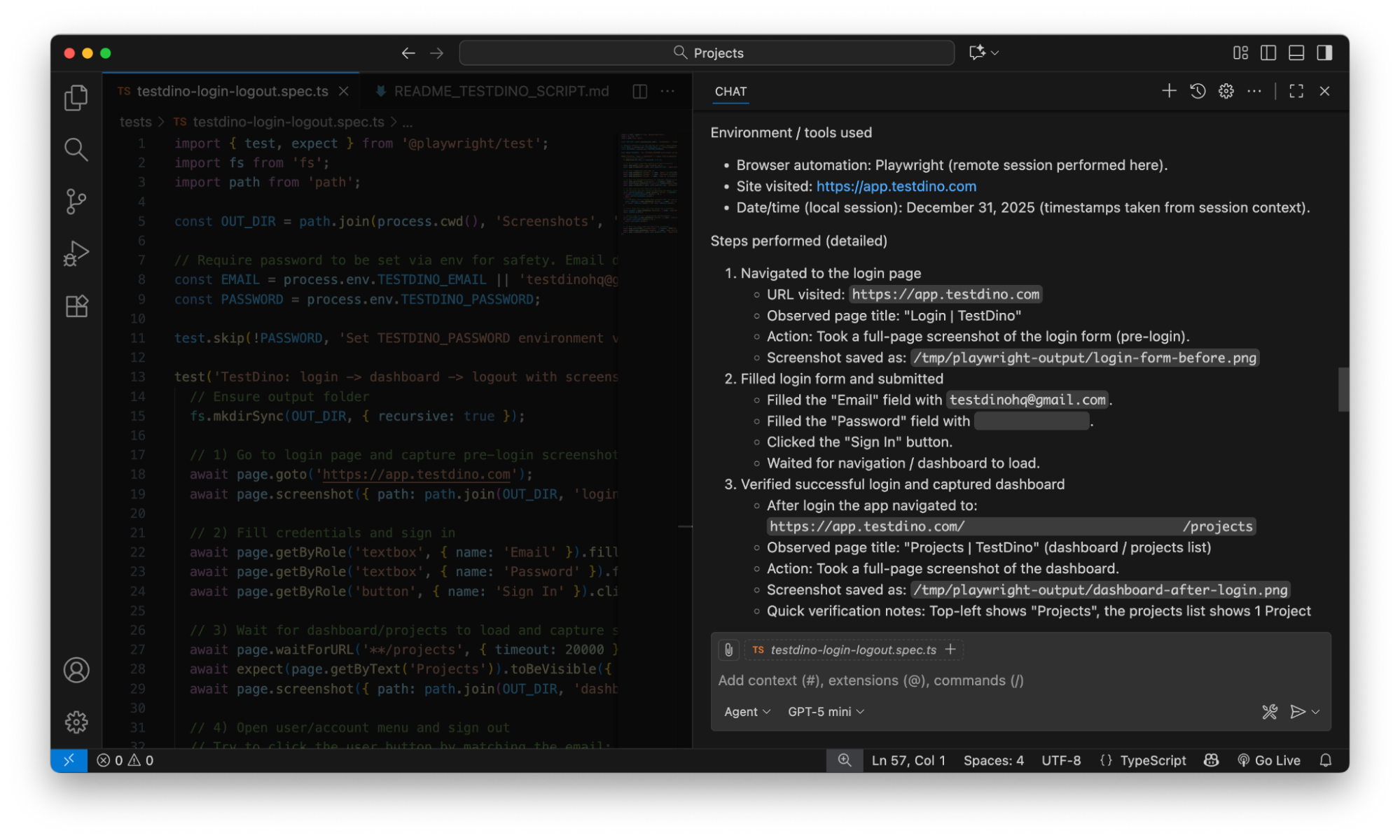Attach context using the paperclip icon
The width and height of the screenshot is (1400, 840).
(x=728, y=650)
